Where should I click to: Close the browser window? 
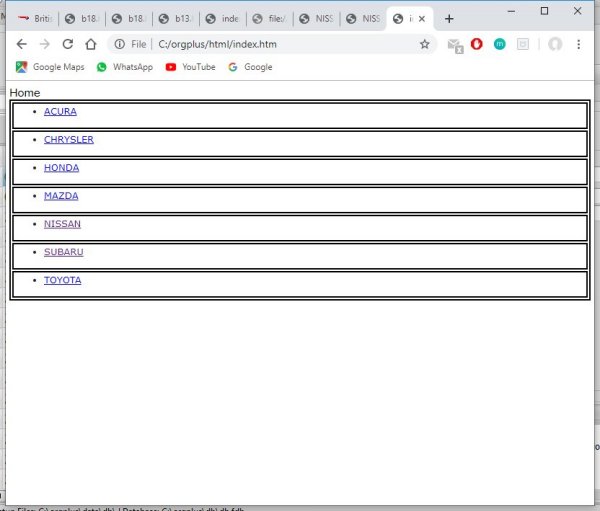click(577, 11)
